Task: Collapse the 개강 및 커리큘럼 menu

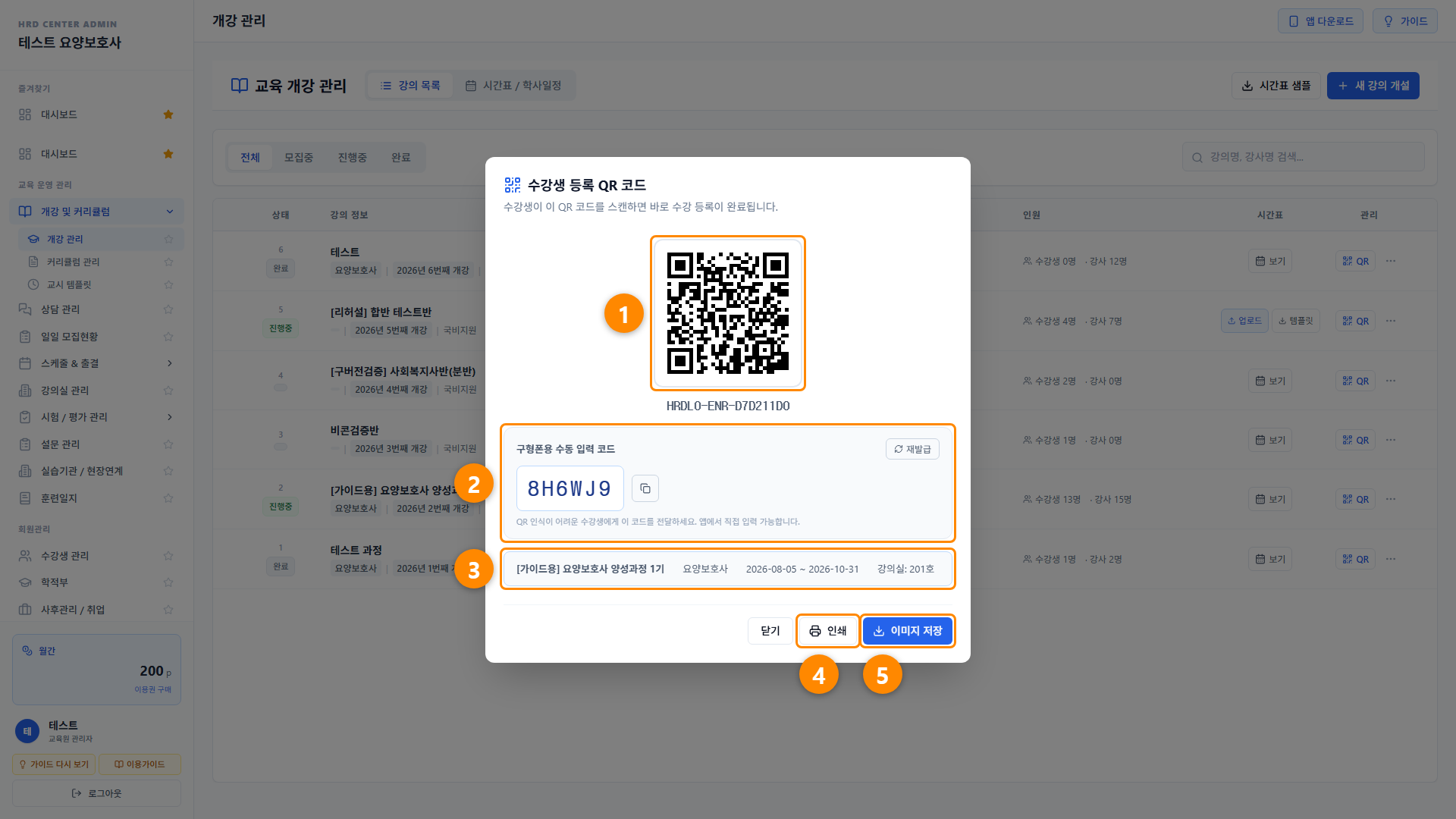Action: tap(96, 212)
